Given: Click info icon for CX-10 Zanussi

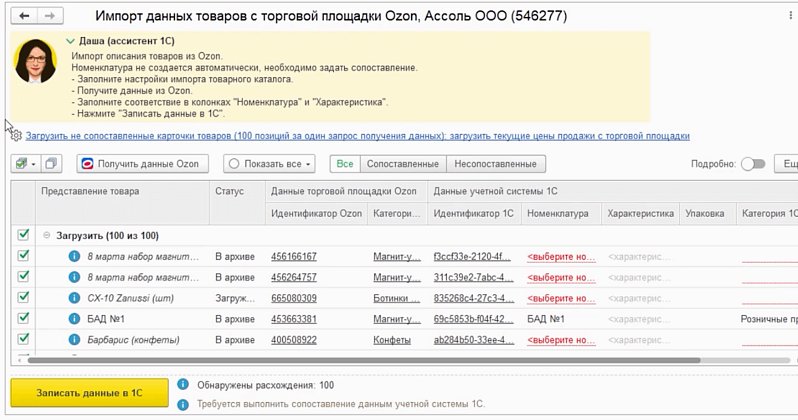Looking at the screenshot, I should (74, 298).
